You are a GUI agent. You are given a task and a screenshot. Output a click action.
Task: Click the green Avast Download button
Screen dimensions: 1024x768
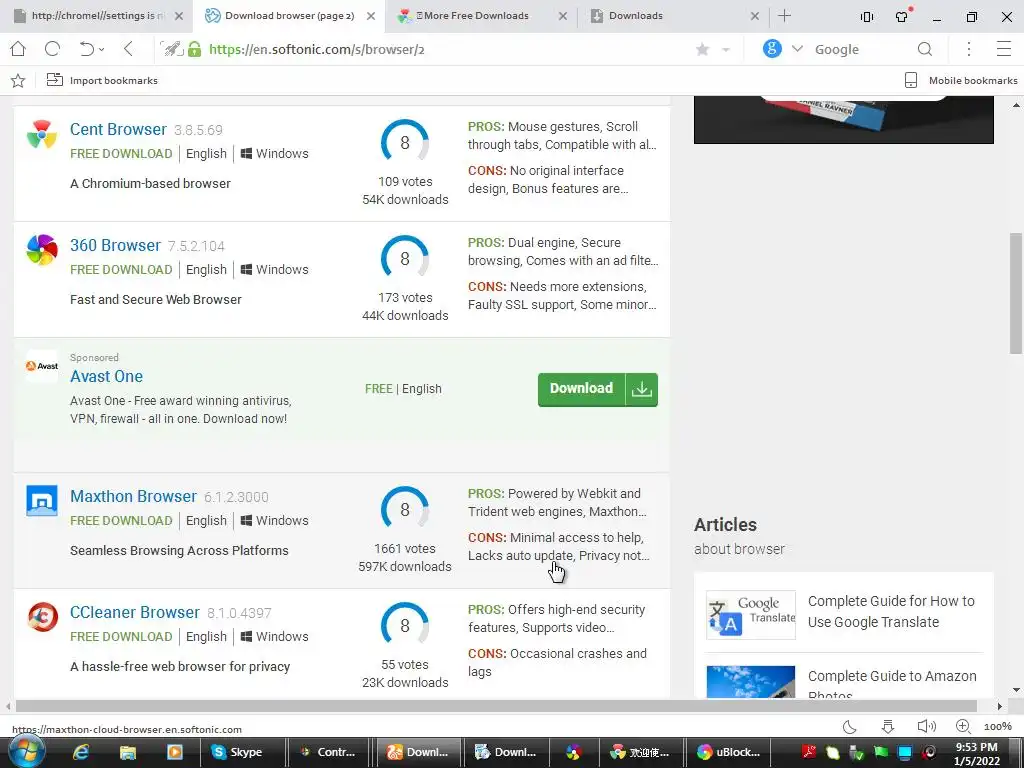598,389
